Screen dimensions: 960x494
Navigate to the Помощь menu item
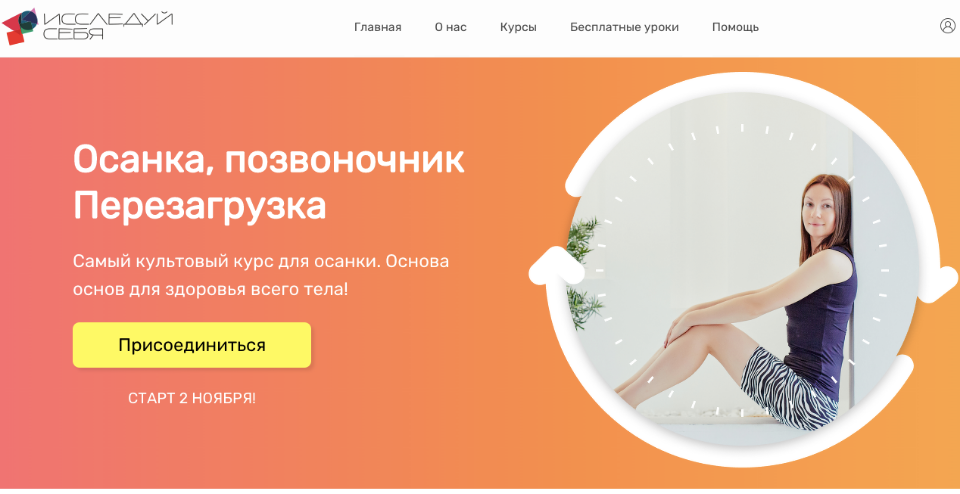pos(735,27)
